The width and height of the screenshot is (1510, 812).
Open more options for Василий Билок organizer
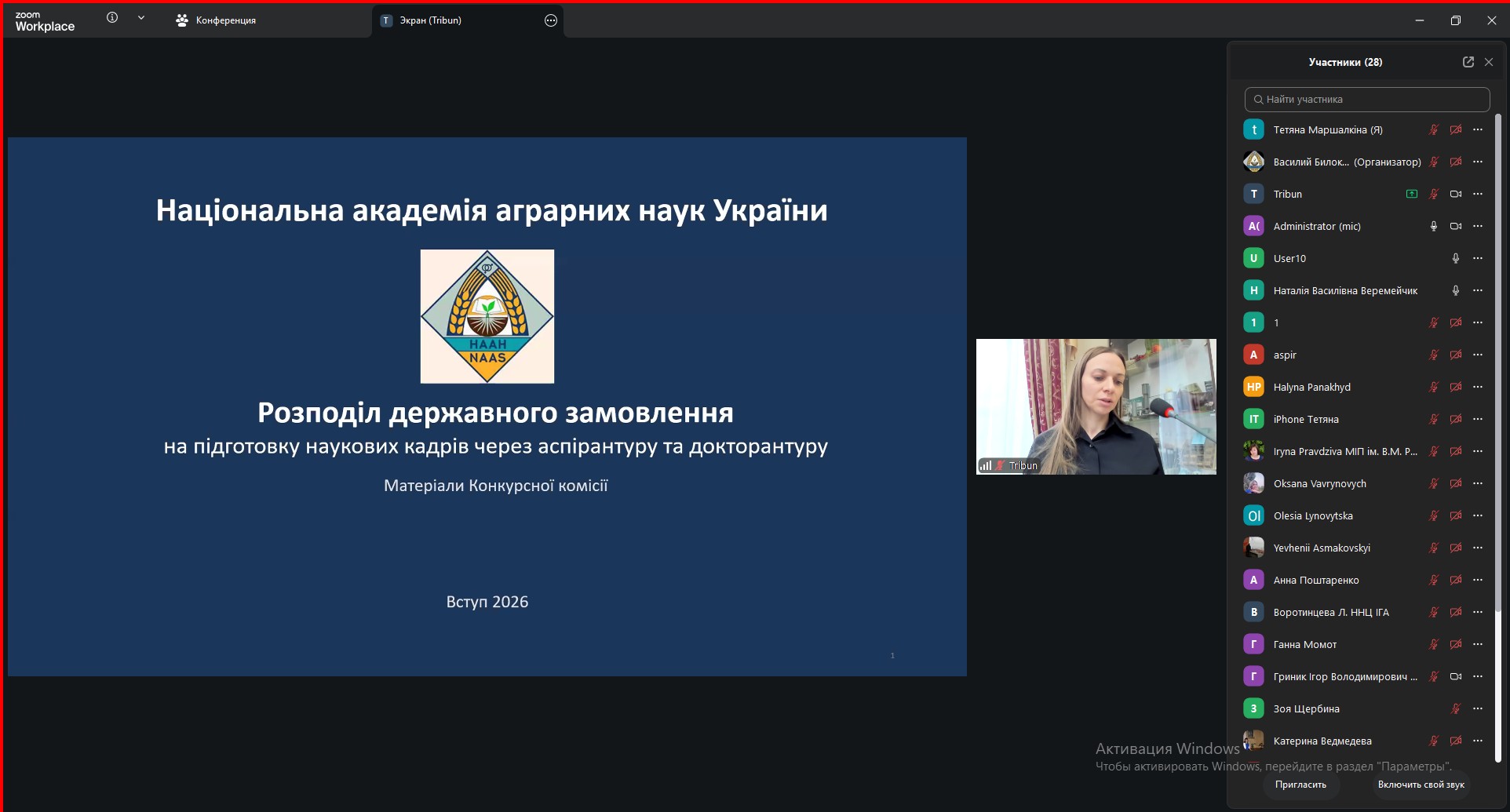pos(1478,162)
